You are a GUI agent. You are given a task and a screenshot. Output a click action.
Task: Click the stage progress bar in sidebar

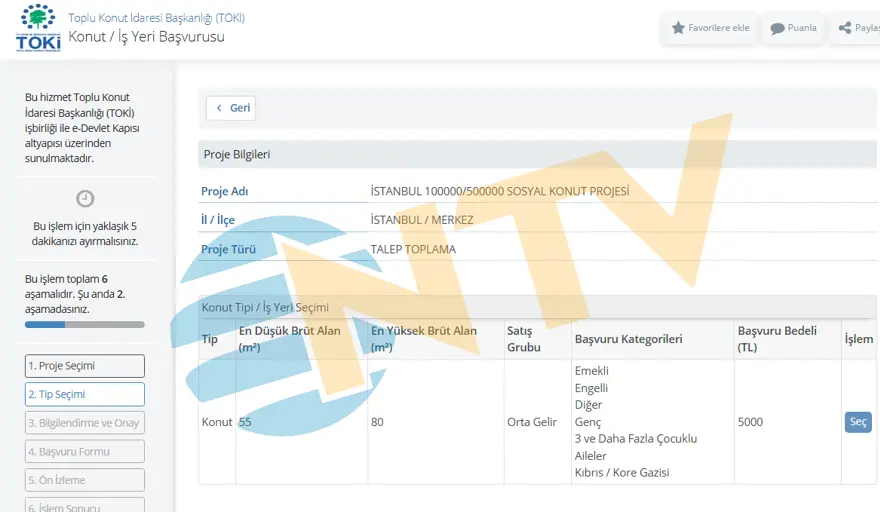tap(85, 324)
